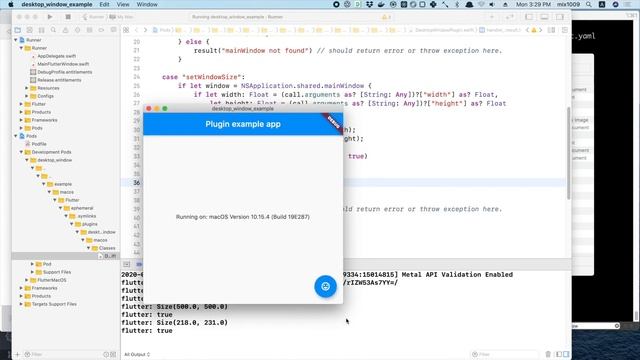Expand the Configs folder
This screenshot has width=640, height=360.
27,96
